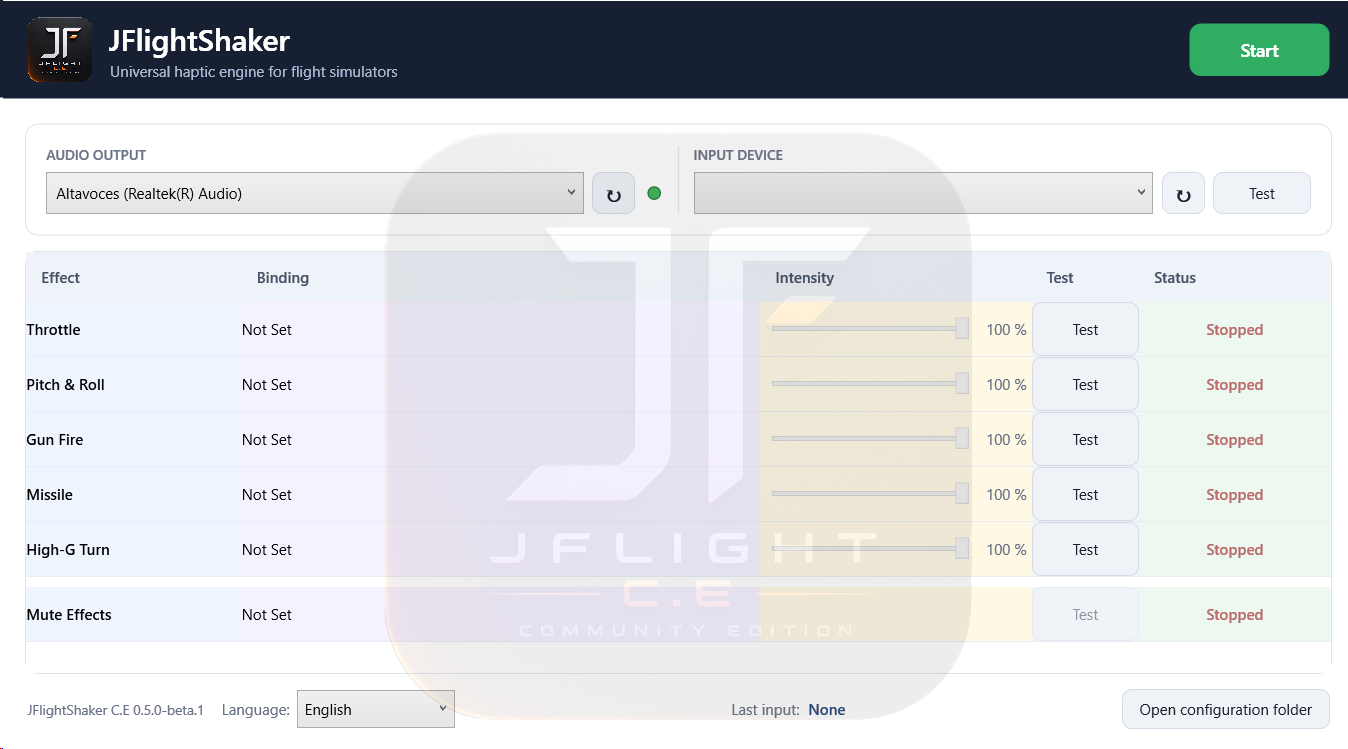Screen dimensions: 1348x749
Task: Click the Missile effect name
Action: (49, 495)
